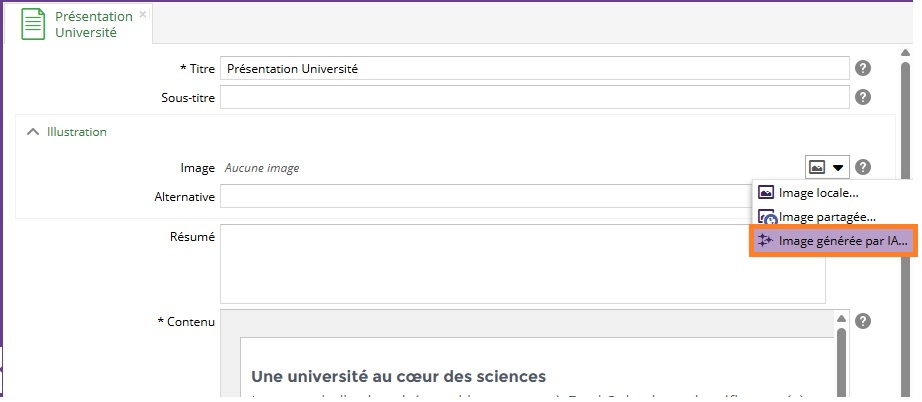Click the Contenu help question mark icon
The width and height of the screenshot is (922, 402).
(863, 321)
